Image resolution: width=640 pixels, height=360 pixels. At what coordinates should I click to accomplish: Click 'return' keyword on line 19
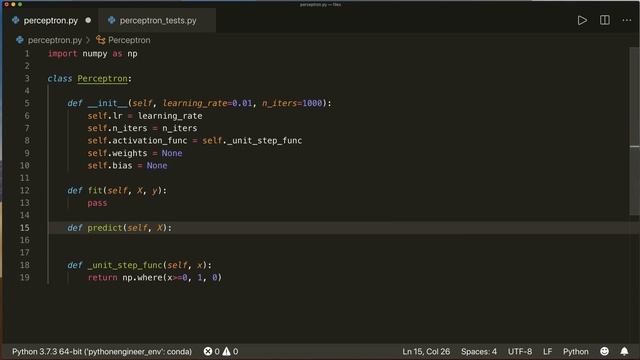(x=102, y=278)
